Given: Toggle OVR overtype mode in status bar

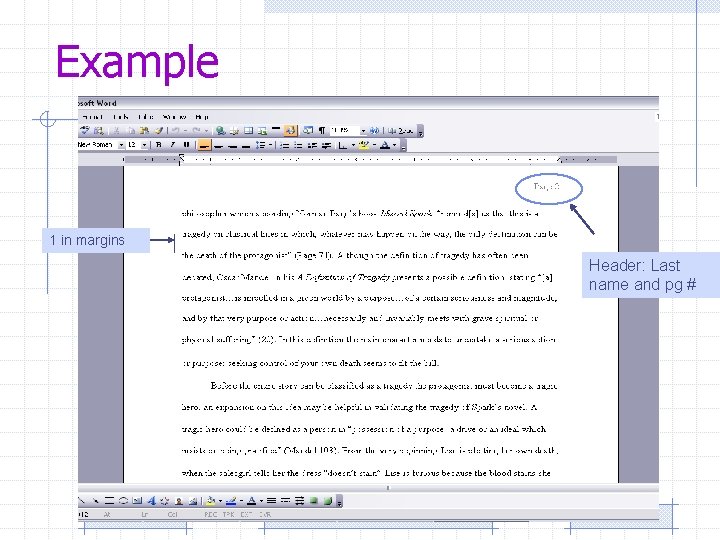Looking at the screenshot, I should 264,514.
